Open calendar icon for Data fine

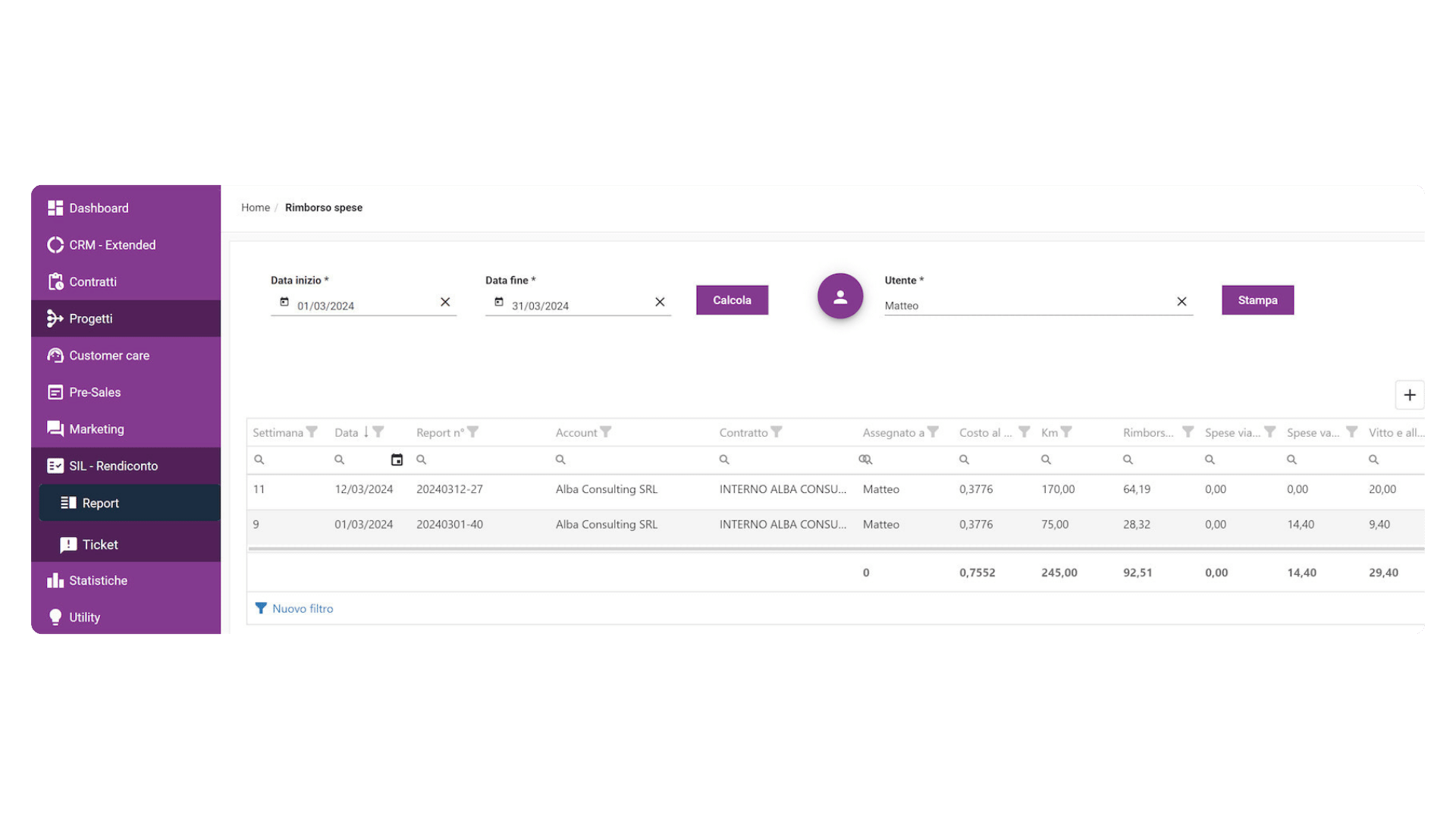pos(499,302)
